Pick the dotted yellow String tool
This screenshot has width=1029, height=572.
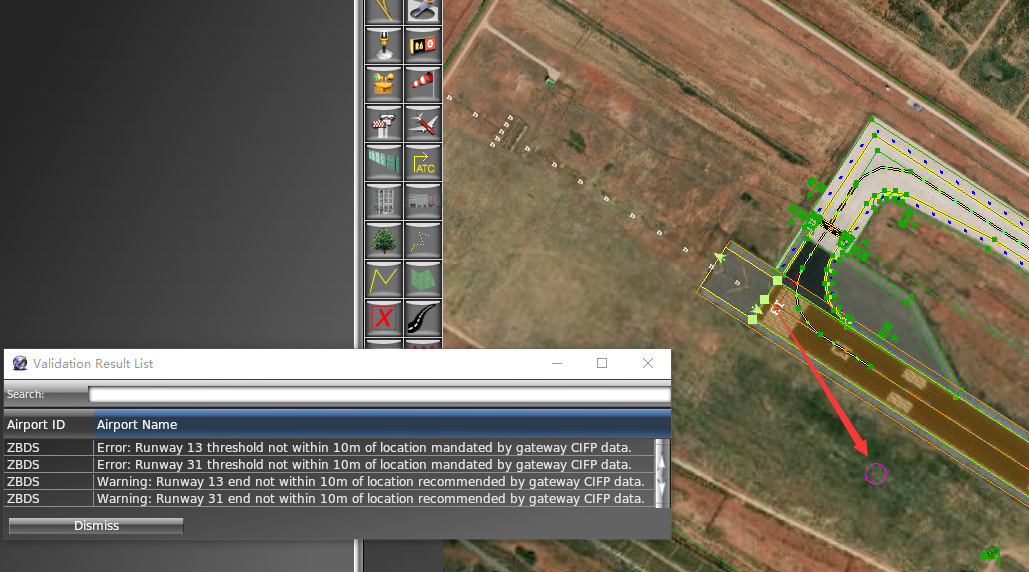(422, 241)
